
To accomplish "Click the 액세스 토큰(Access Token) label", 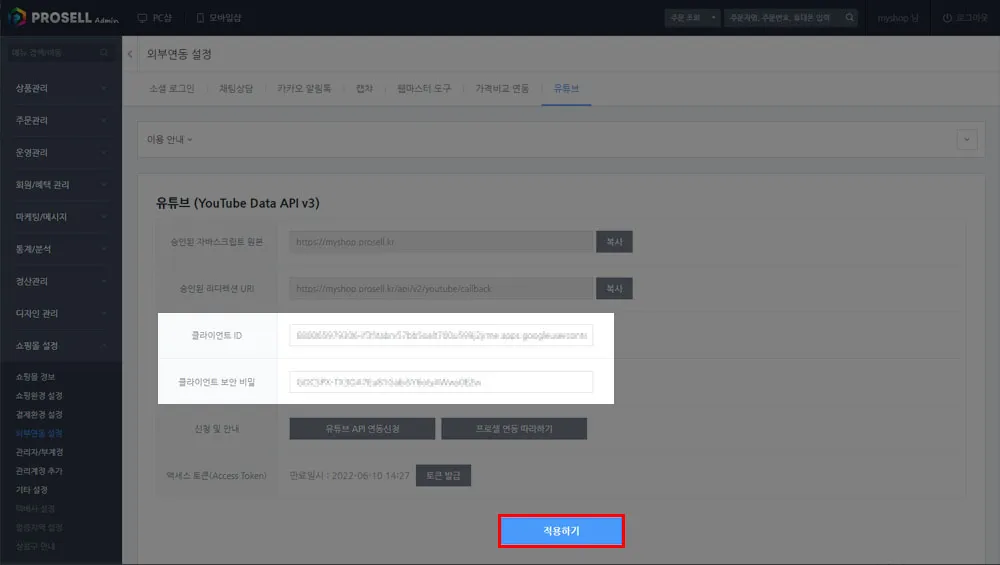I will click(216, 476).
